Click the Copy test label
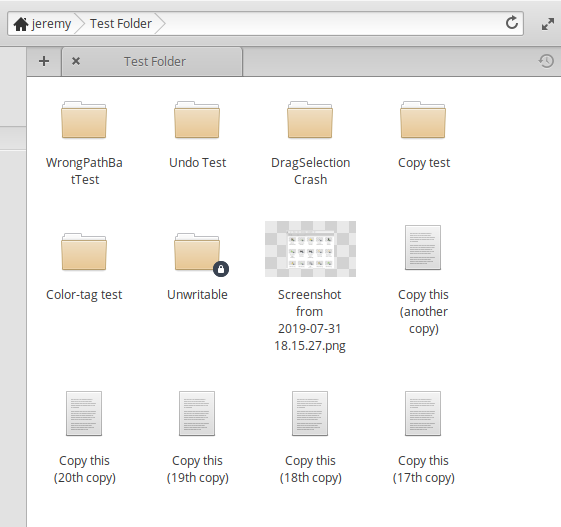 (x=424, y=163)
